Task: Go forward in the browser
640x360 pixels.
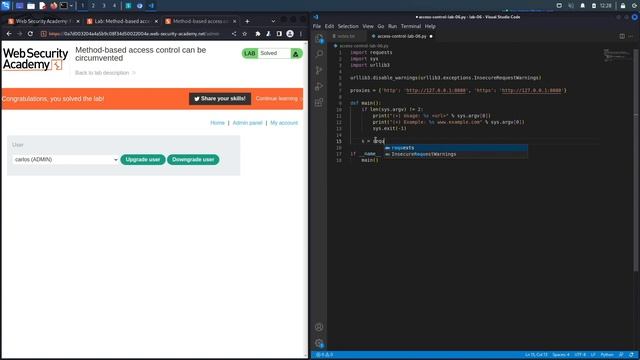Action: (20, 34)
